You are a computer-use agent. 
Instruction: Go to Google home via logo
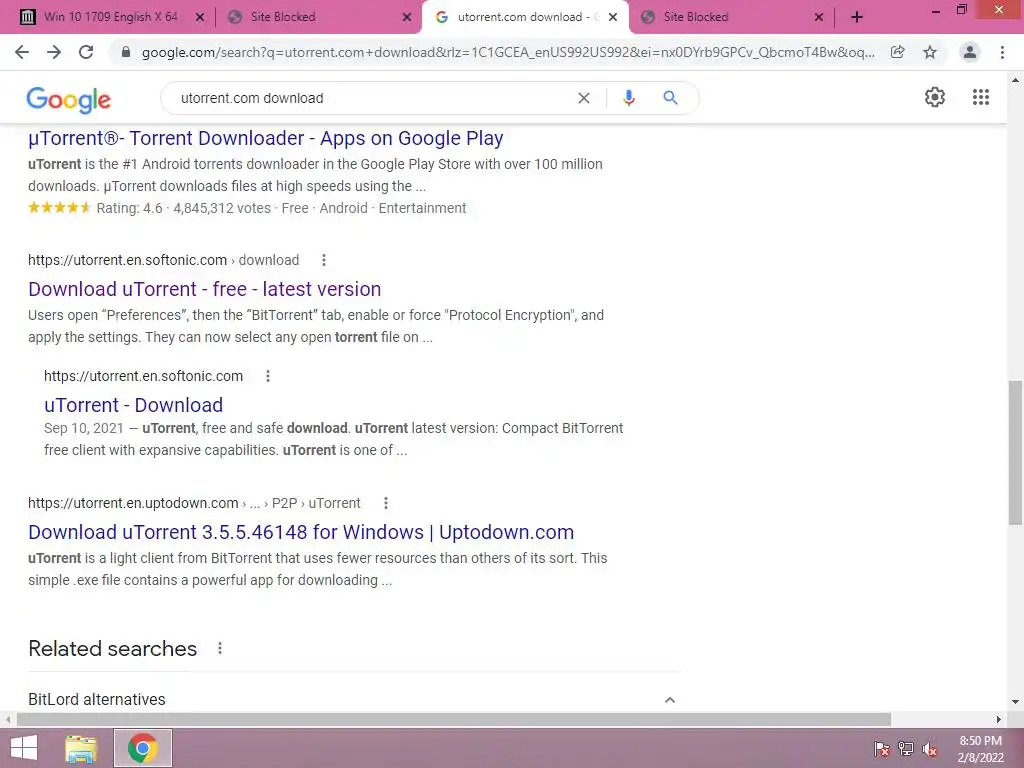click(69, 100)
